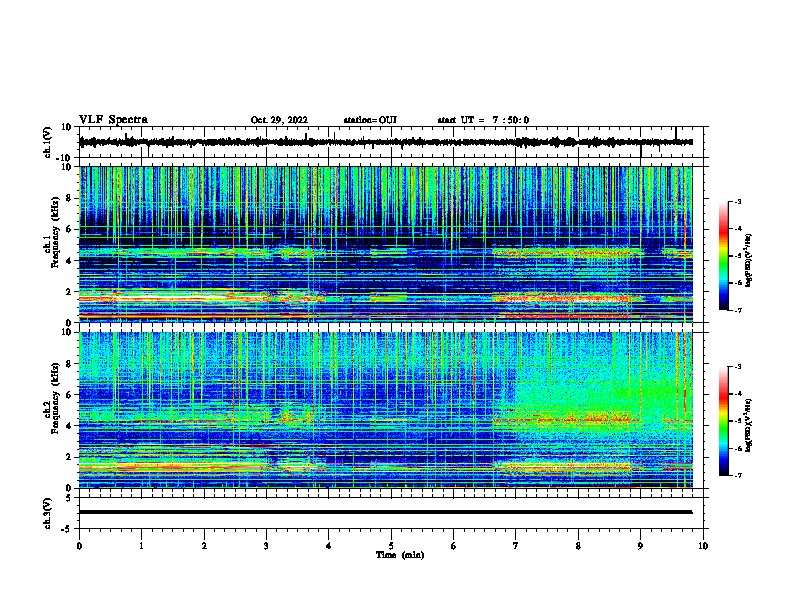Screen dimensions: 792x612
Task: Click the "ch.1(V)" waveform axis label
Action: (x=48, y=142)
